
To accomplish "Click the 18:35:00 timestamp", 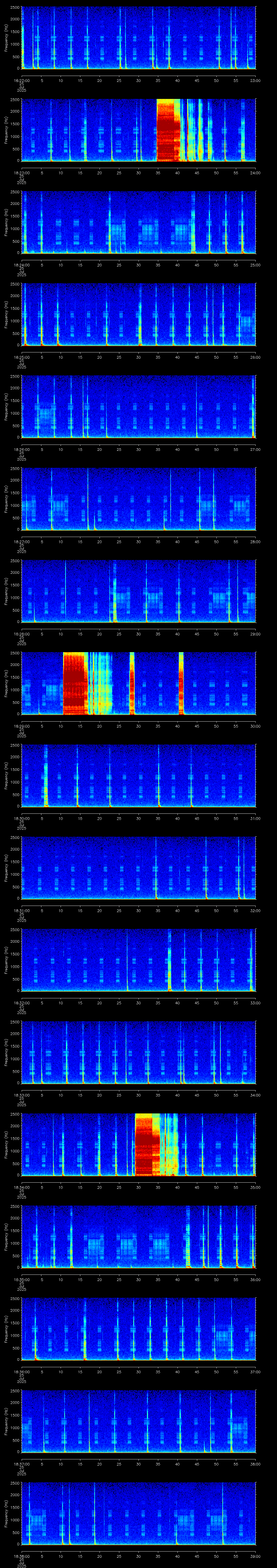I will tap(21, 1279).
